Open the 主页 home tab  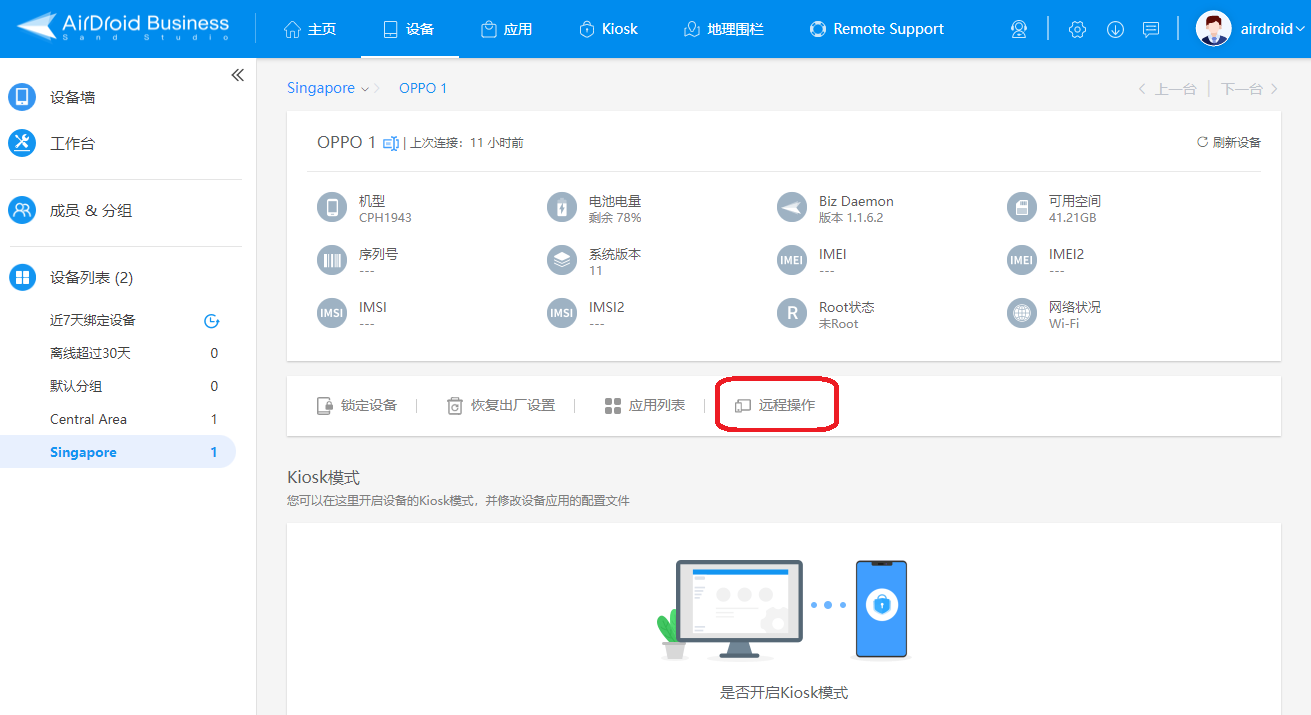[310, 29]
